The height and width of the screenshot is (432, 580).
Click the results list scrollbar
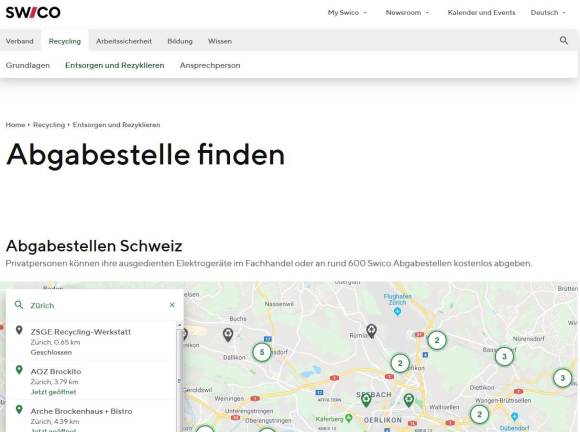pos(180,380)
